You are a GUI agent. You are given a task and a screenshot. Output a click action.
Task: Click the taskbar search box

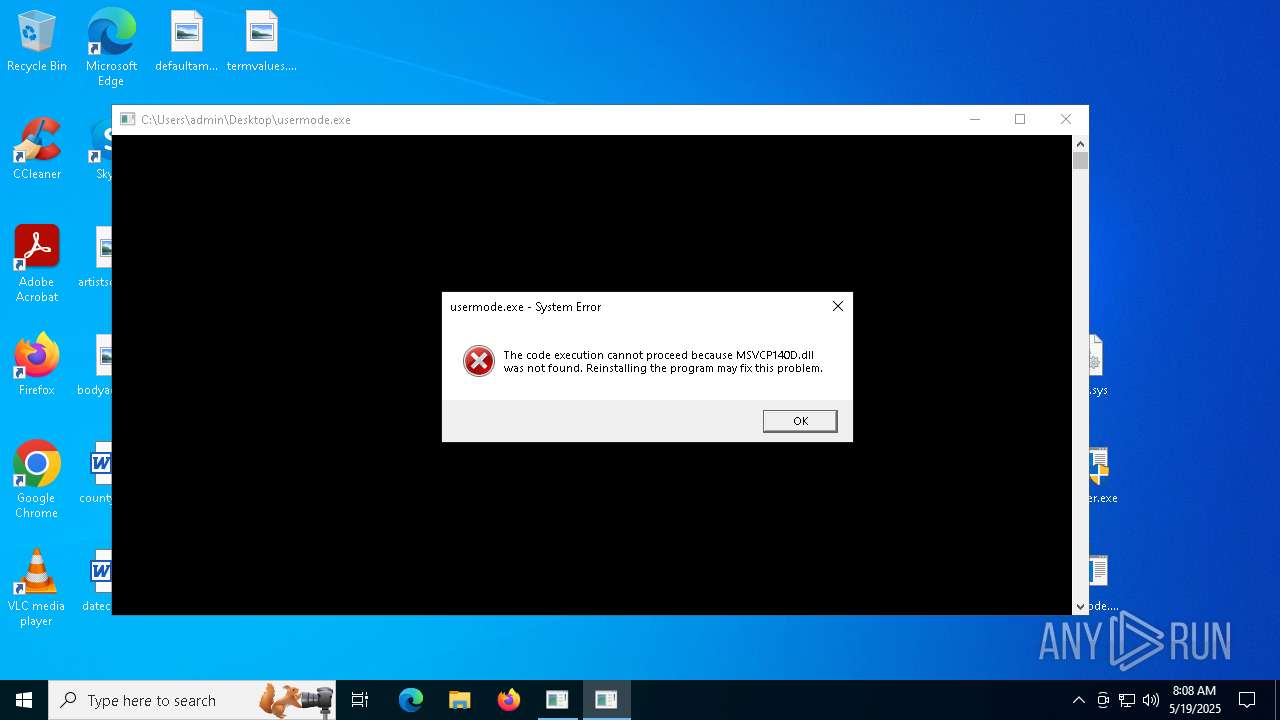(192, 700)
